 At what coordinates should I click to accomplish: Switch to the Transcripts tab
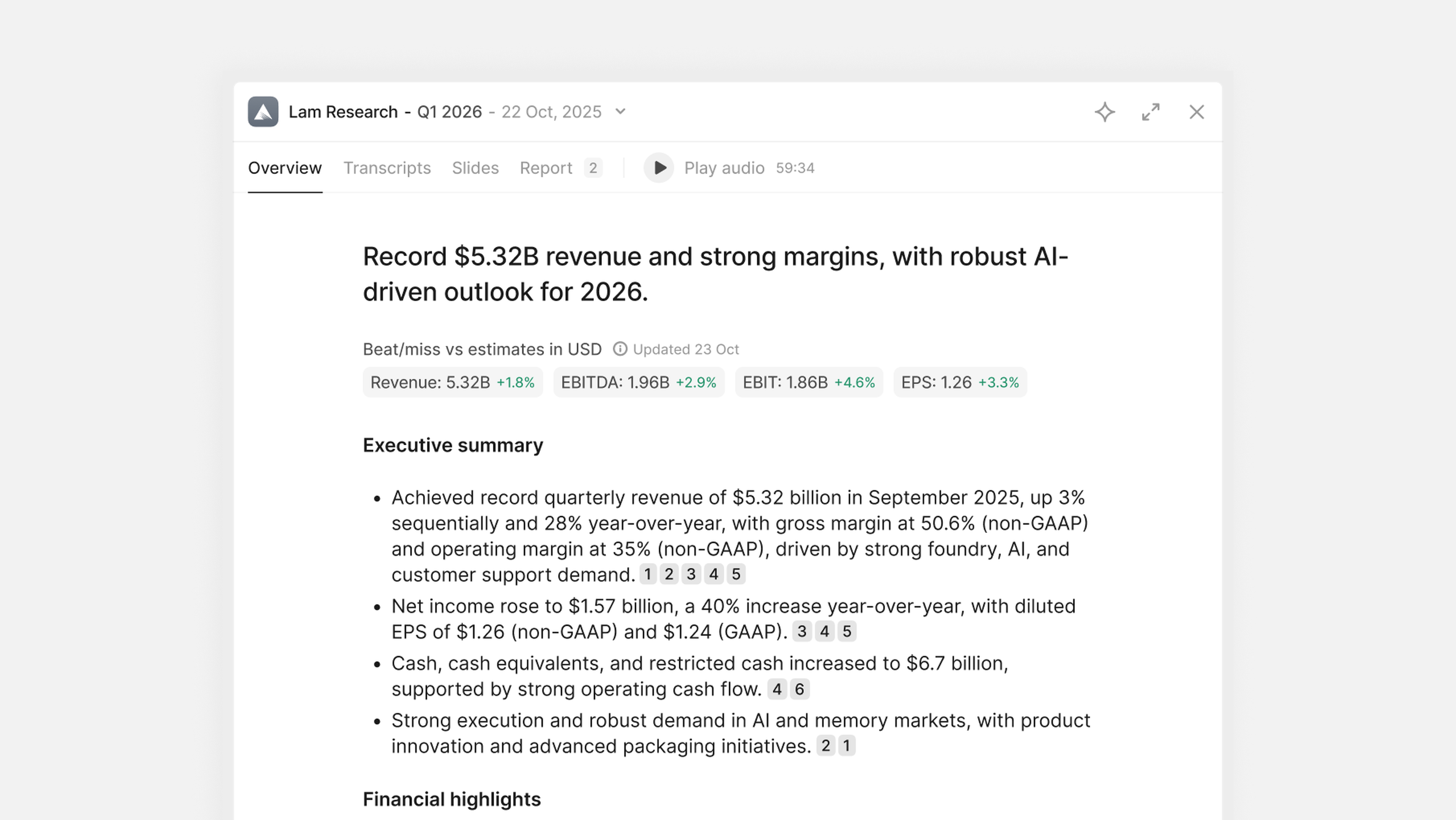click(387, 167)
